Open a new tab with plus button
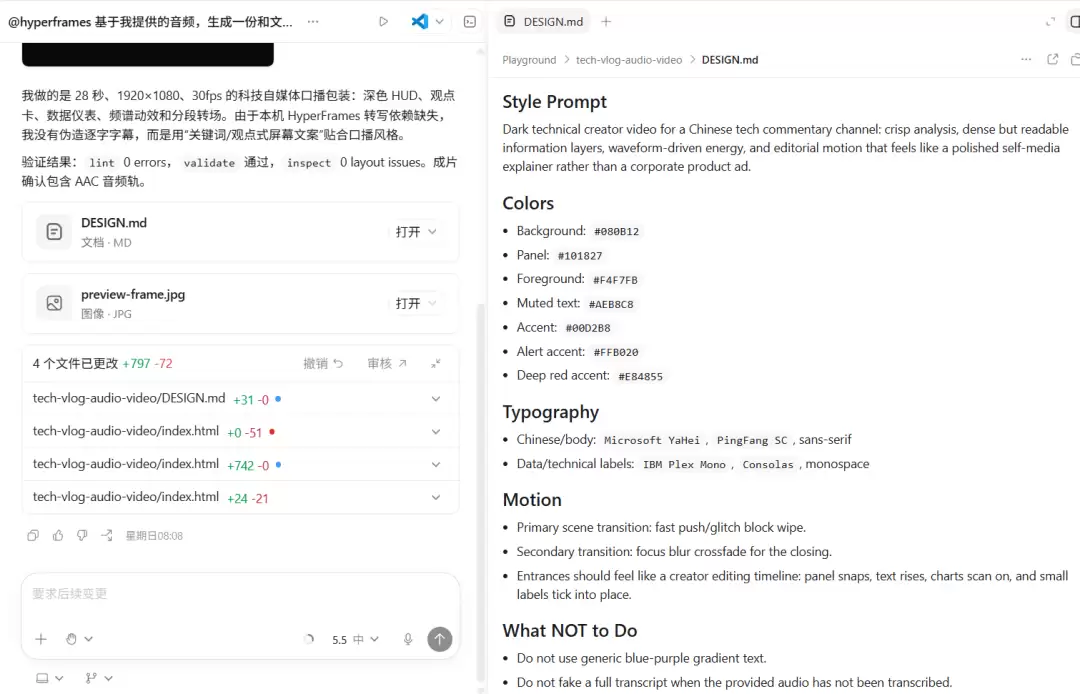Screen dimensions: 1080x694 click(606, 21)
